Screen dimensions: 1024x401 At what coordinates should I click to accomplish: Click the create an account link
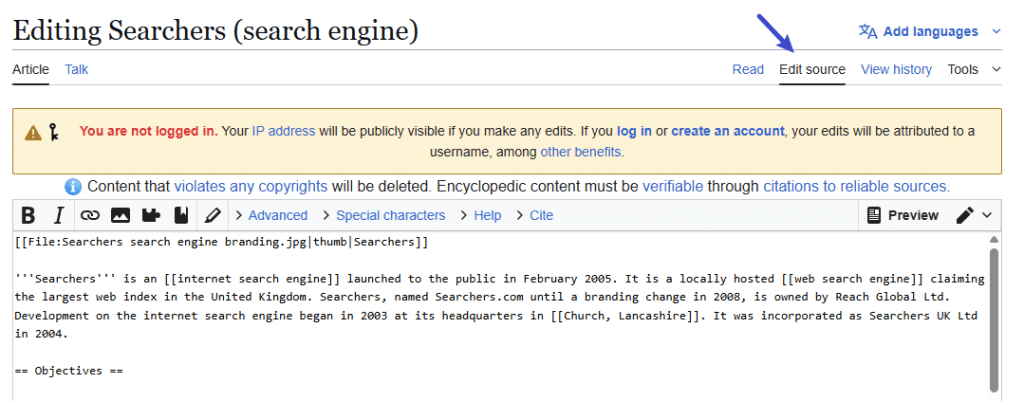[728, 131]
